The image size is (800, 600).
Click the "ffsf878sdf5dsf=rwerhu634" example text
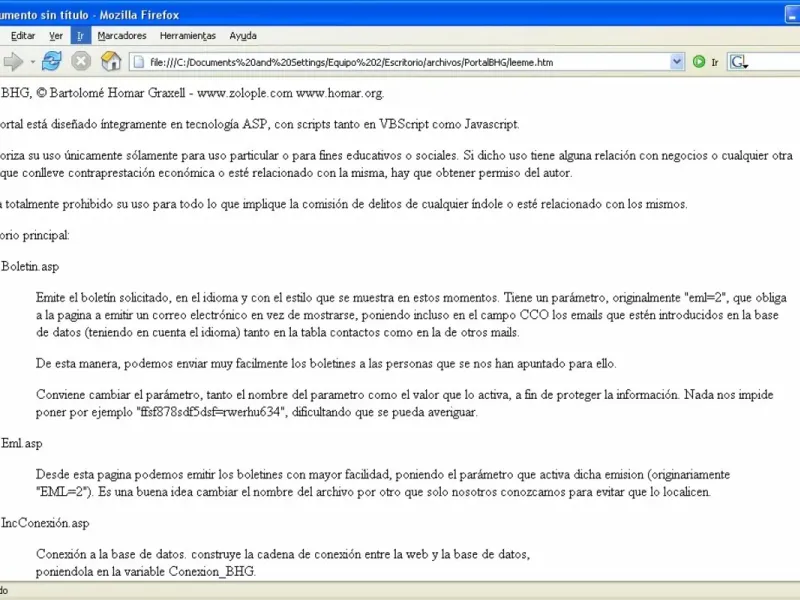pos(212,412)
